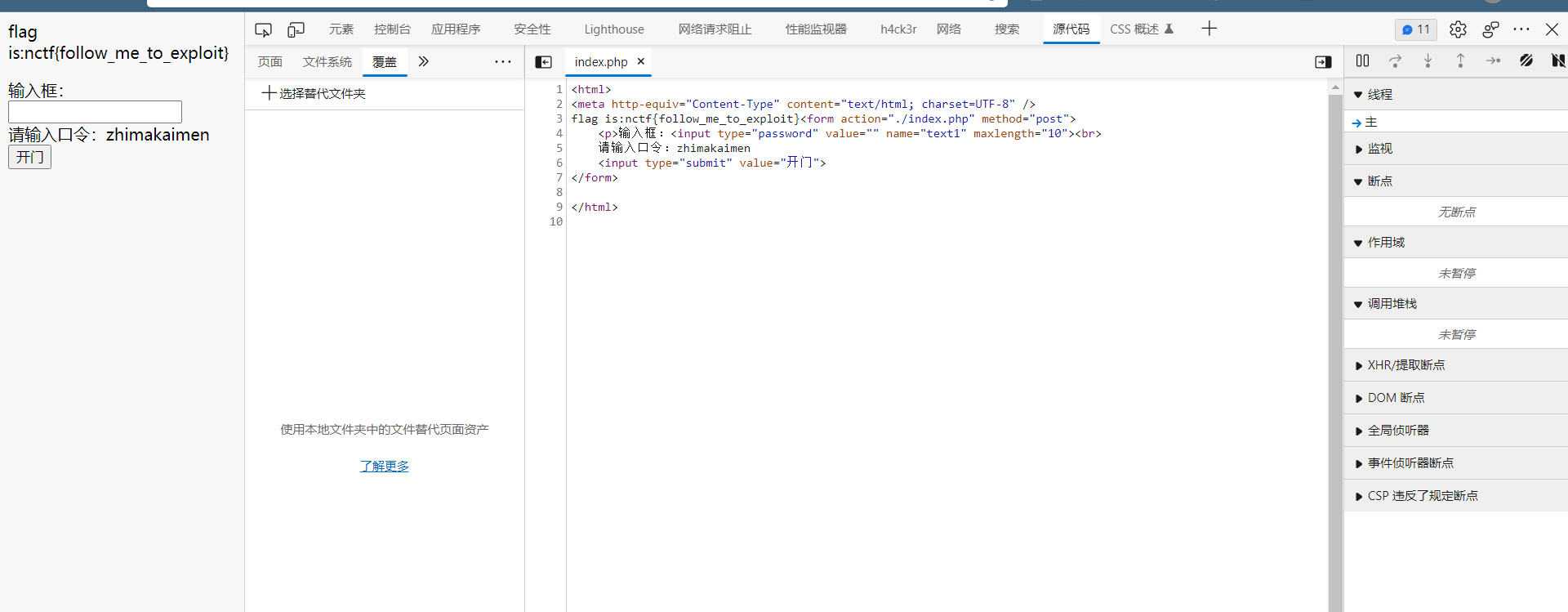The image size is (1568, 612).
Task: Hide the navigator sidebar icon
Action: (544, 62)
